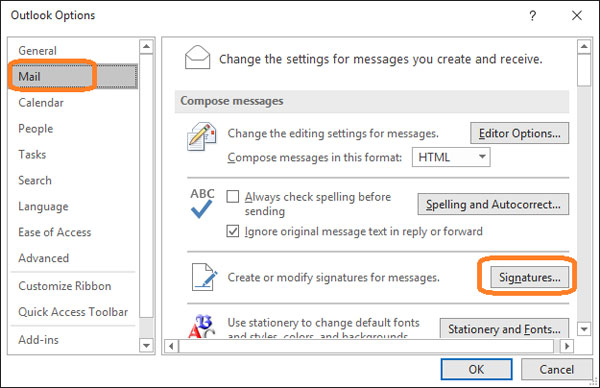
Task: Open Spelling and Autocorrect settings
Action: 493,204
